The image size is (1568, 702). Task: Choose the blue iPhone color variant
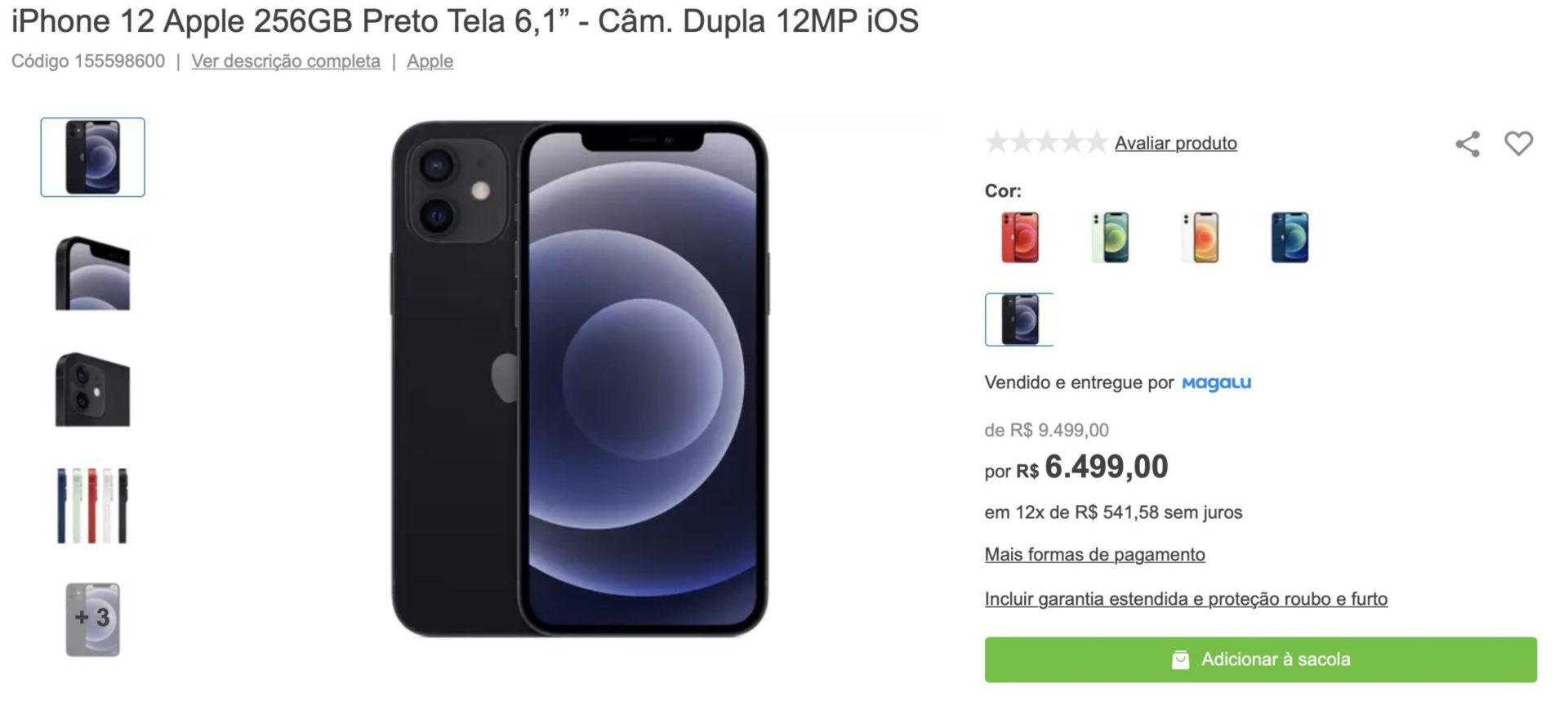pos(1290,237)
